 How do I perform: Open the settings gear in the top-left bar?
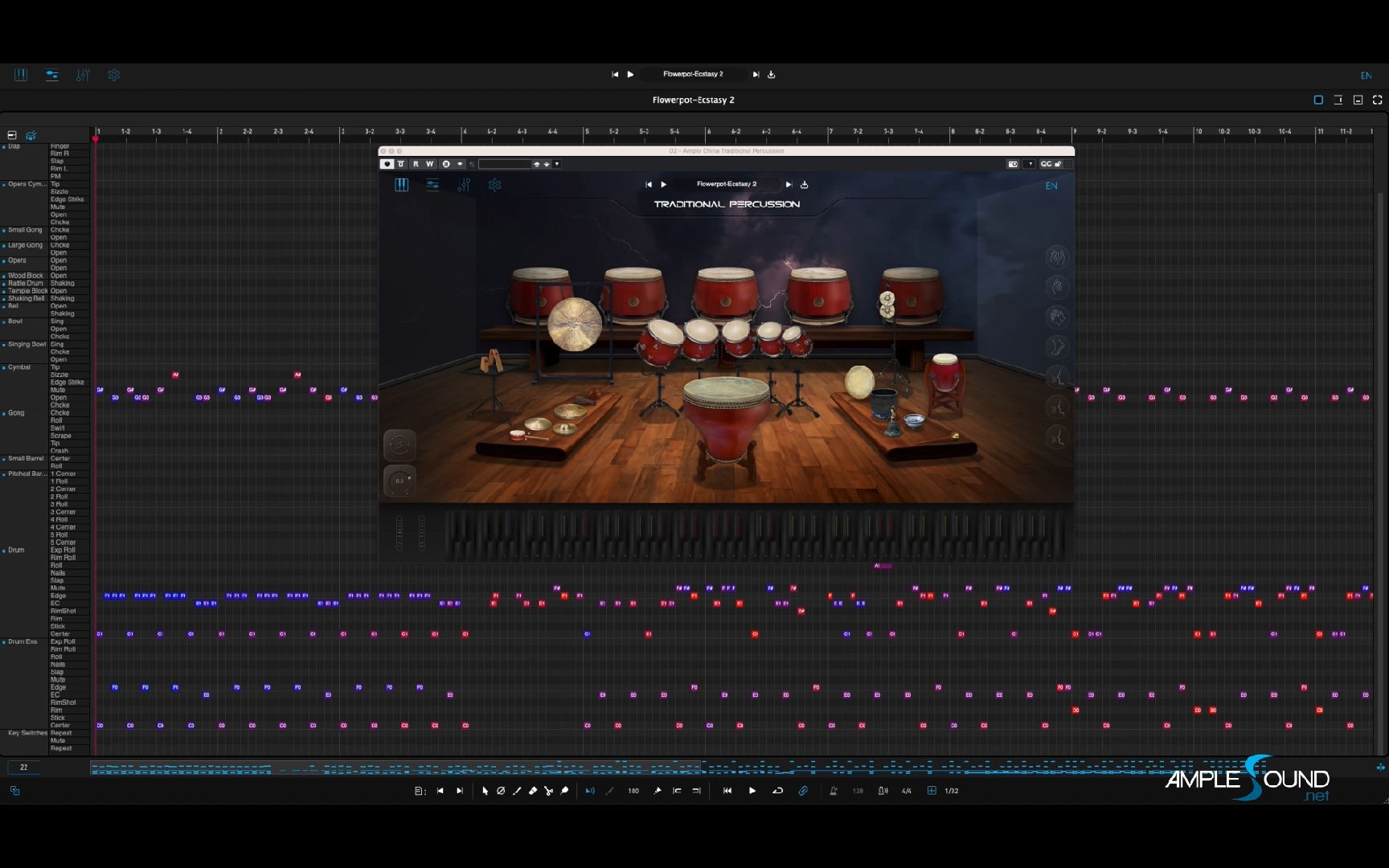click(x=114, y=75)
